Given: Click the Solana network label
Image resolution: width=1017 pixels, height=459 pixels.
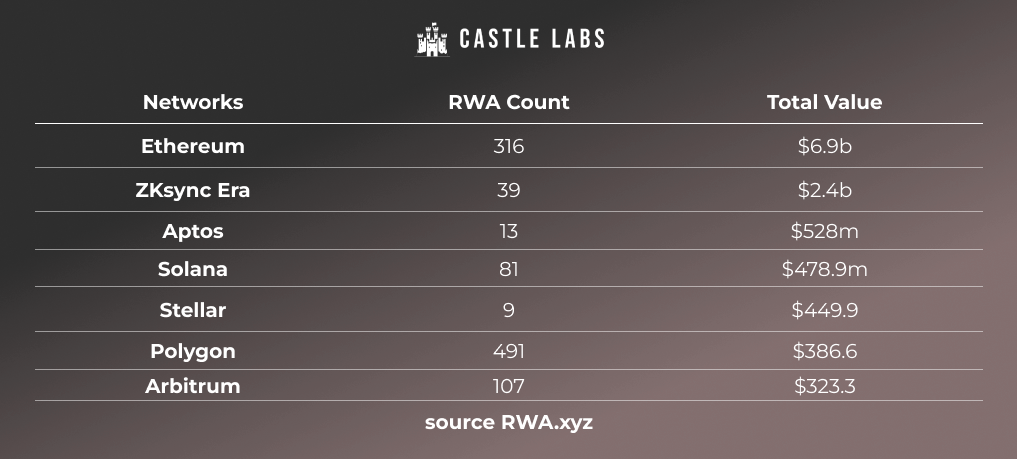Looking at the screenshot, I should click(193, 269).
